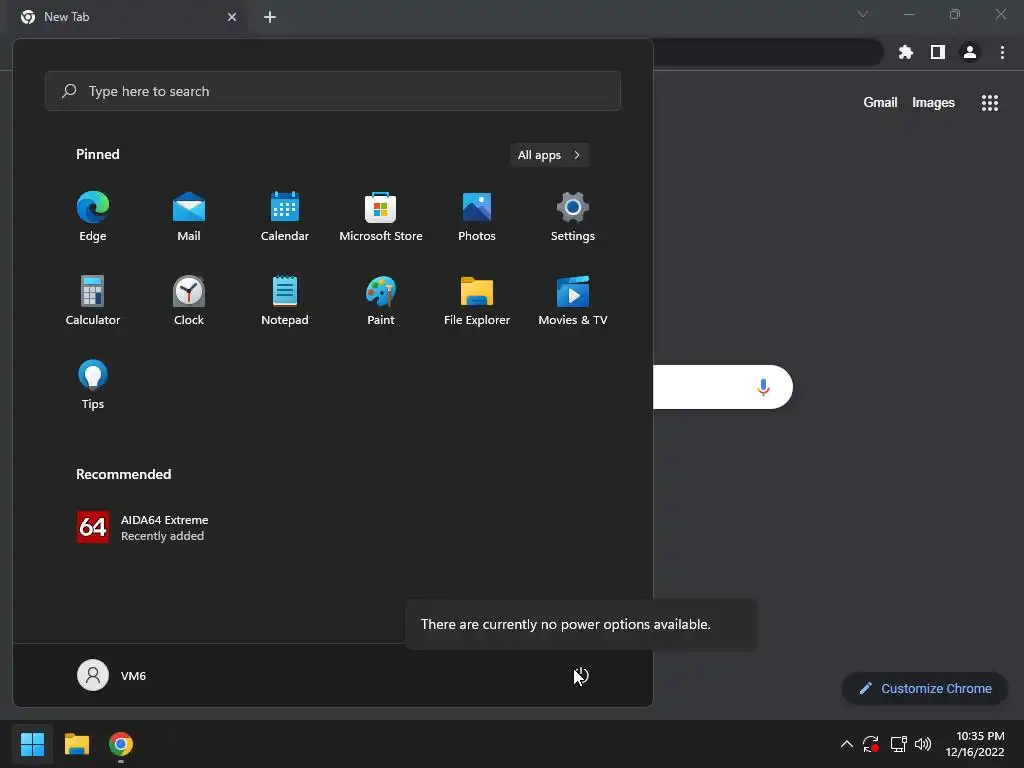Open Notepad

tap(285, 300)
